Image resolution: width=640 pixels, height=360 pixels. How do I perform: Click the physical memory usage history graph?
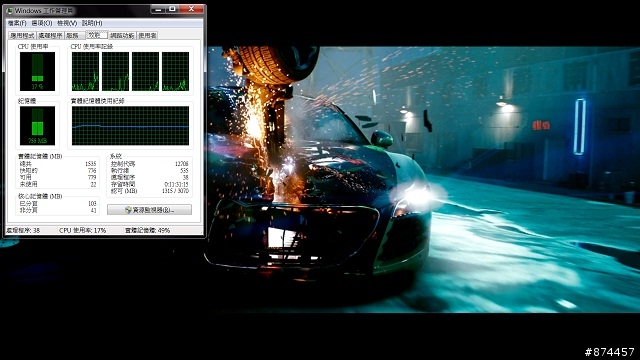click(130, 126)
